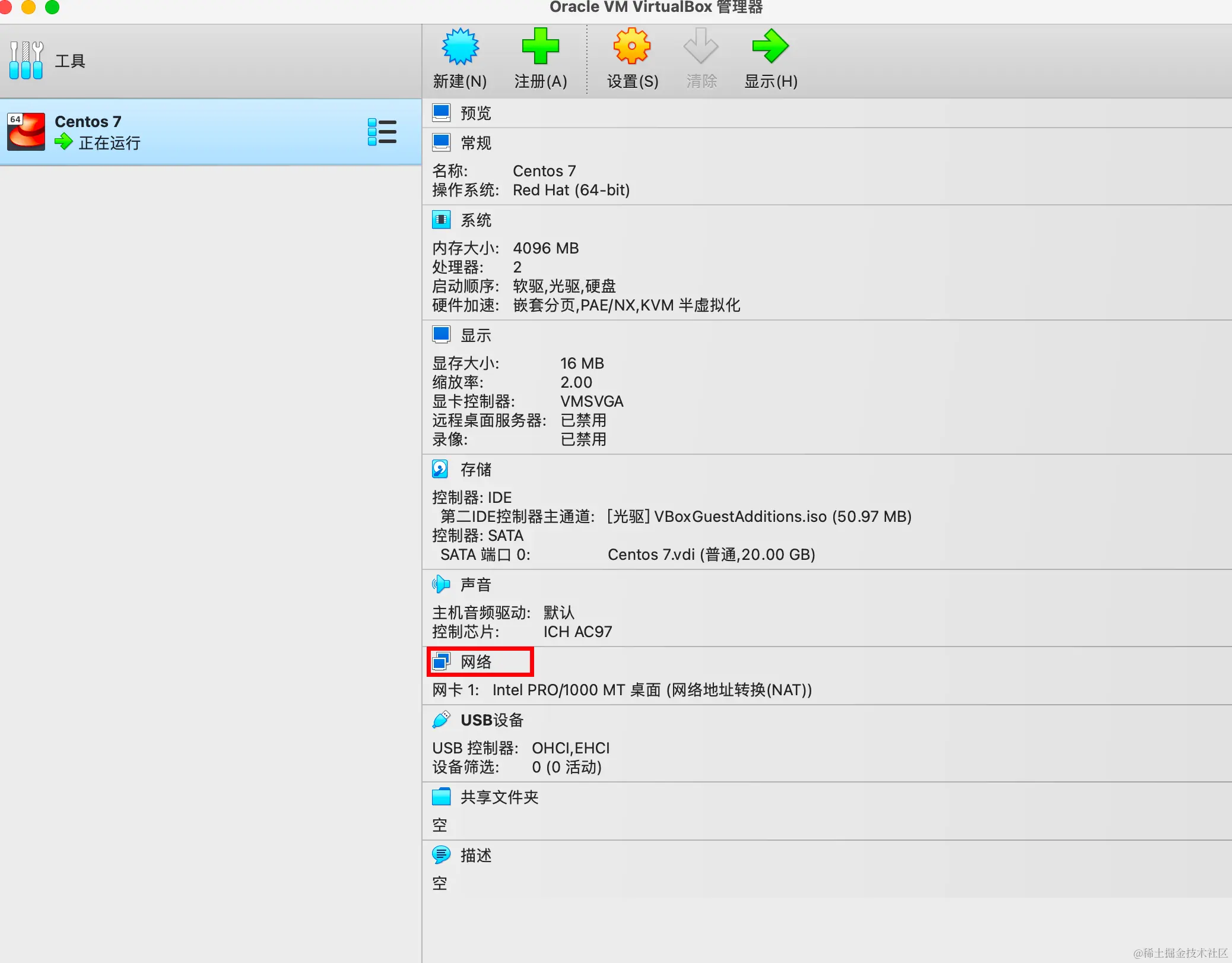1232x963 pixels.
Task: Click the green arrow Show (显示) icon
Action: (x=770, y=46)
